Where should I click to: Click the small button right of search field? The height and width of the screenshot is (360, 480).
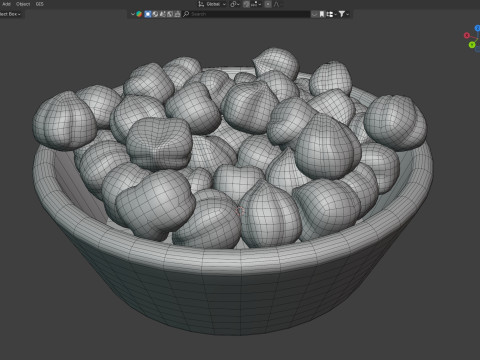click(314, 14)
